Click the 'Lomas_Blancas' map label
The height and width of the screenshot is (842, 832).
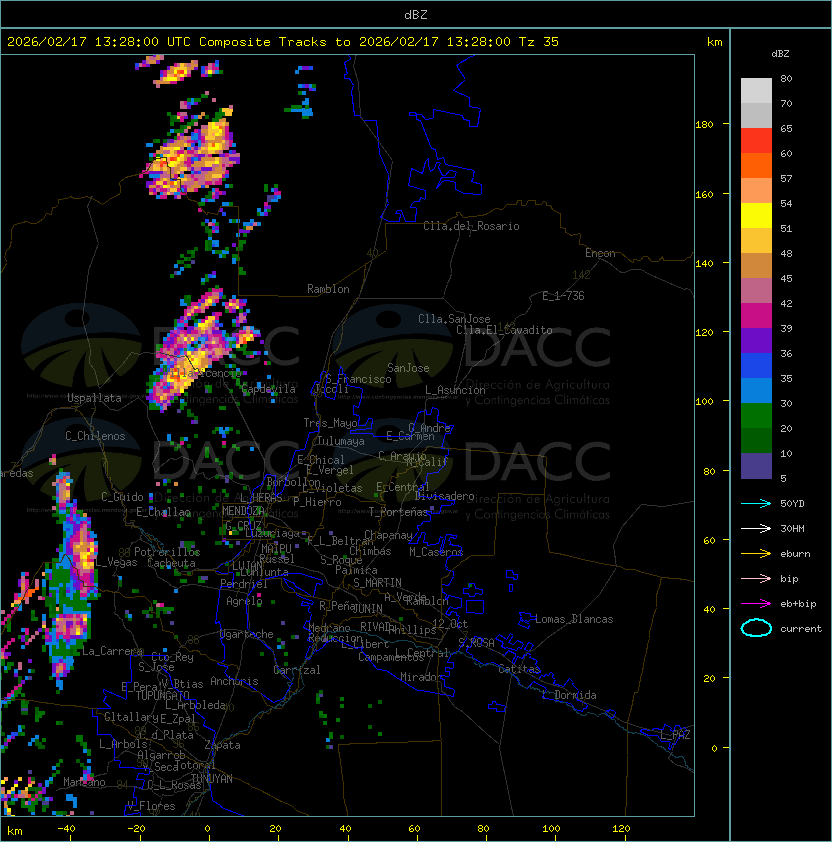click(x=574, y=619)
